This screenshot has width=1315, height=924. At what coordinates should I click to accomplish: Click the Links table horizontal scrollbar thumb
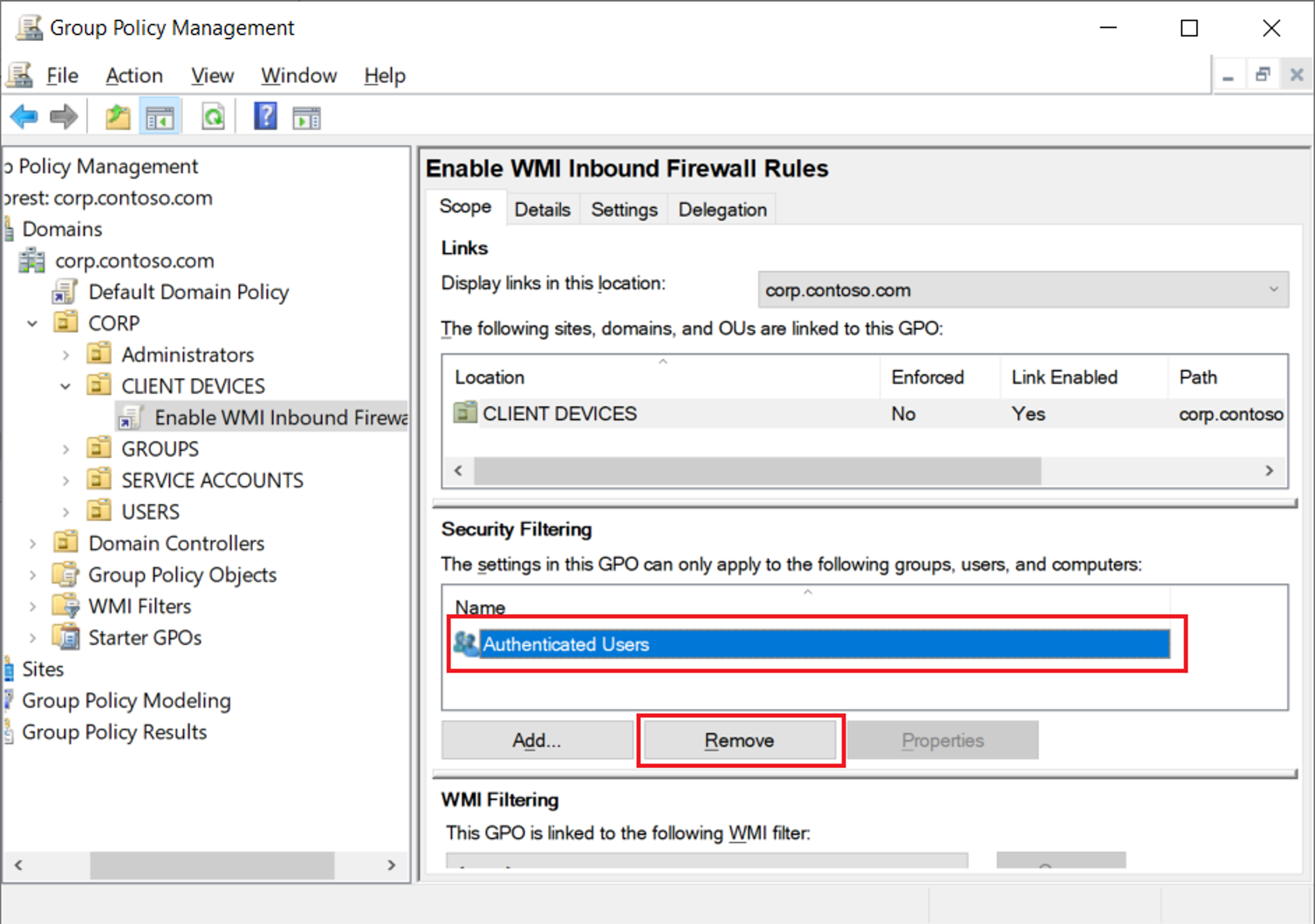pos(757,471)
